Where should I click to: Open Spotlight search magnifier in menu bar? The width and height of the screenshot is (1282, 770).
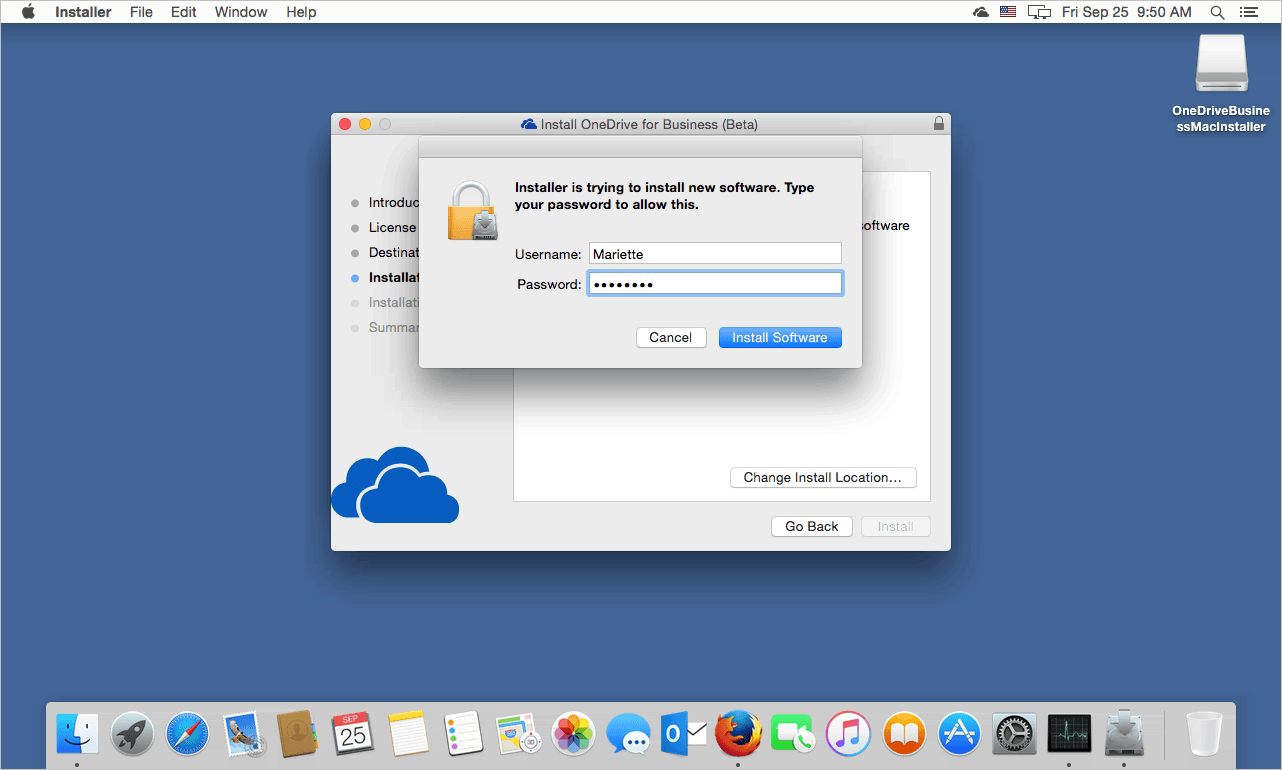[1217, 12]
